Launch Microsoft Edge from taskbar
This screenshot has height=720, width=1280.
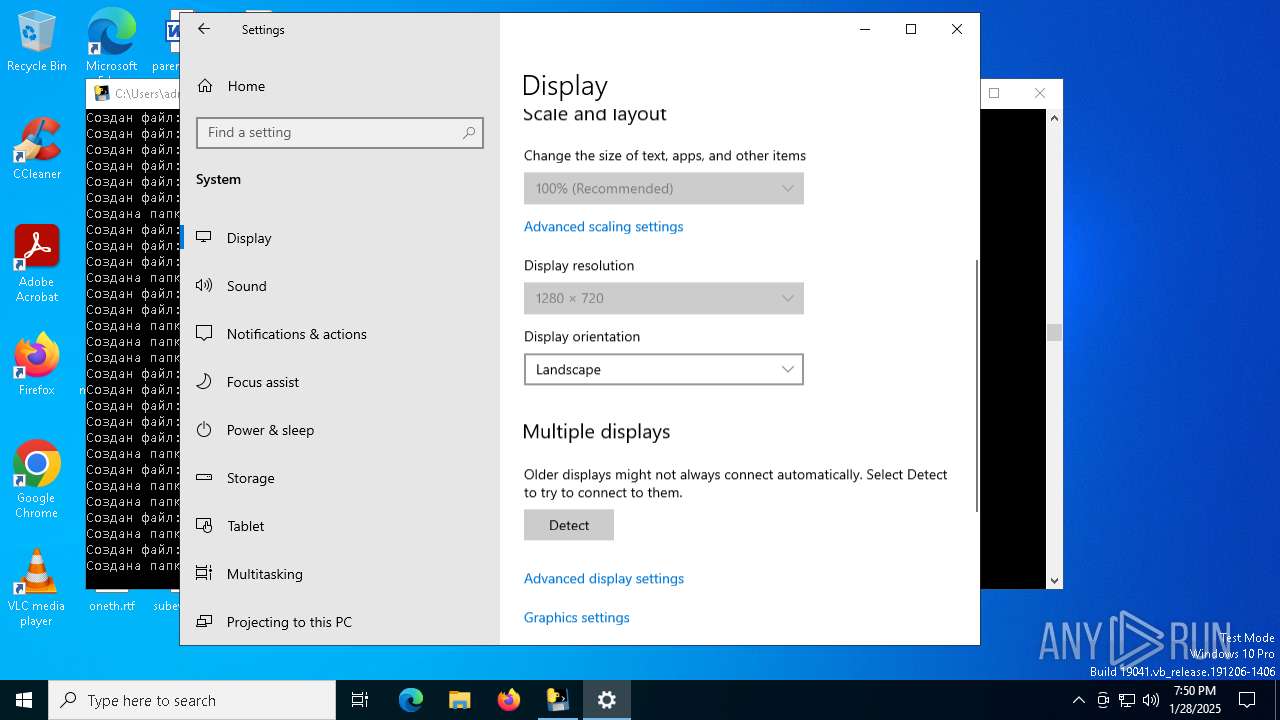(x=411, y=700)
